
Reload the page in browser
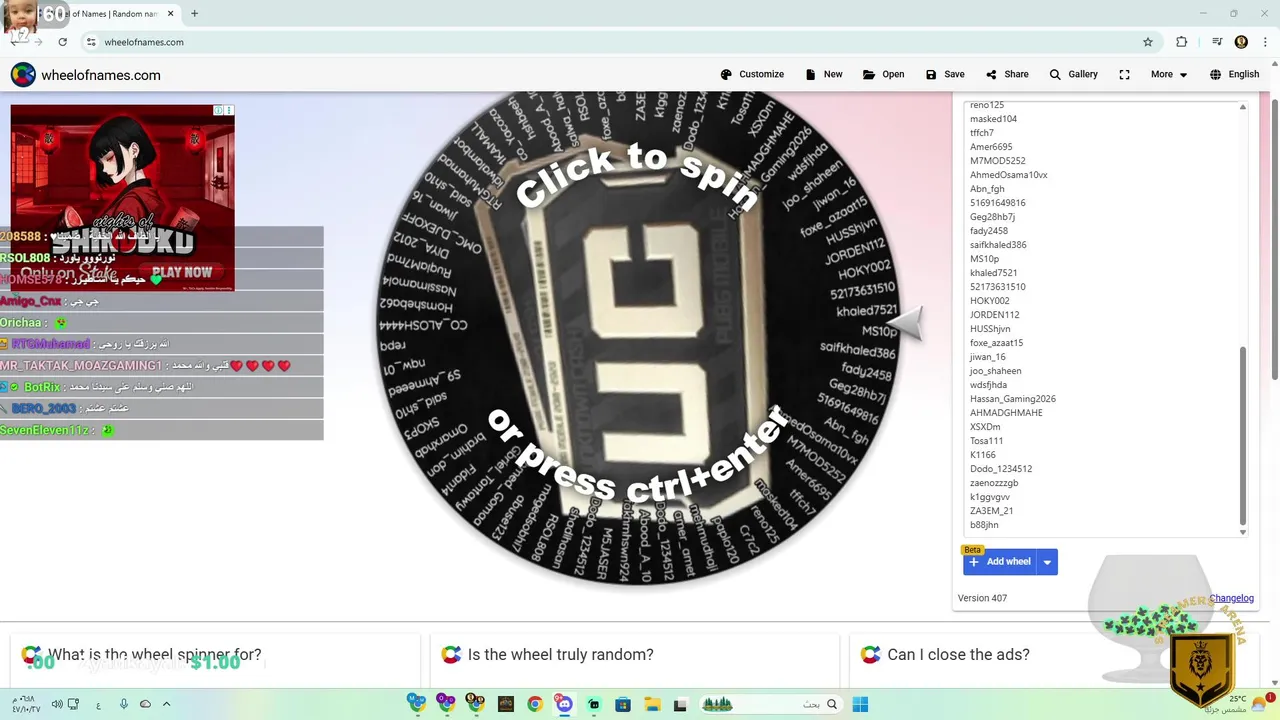coord(62,42)
